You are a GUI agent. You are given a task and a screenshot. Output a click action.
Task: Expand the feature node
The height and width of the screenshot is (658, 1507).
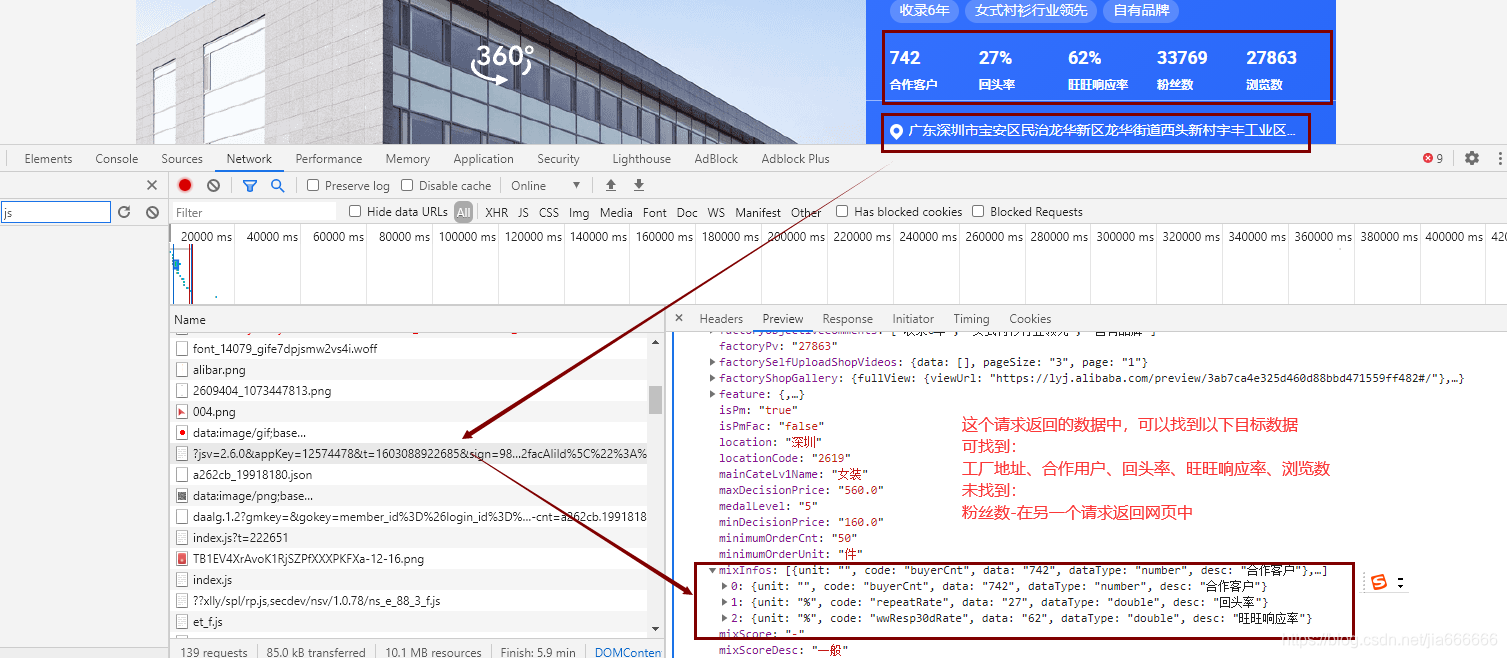713,394
